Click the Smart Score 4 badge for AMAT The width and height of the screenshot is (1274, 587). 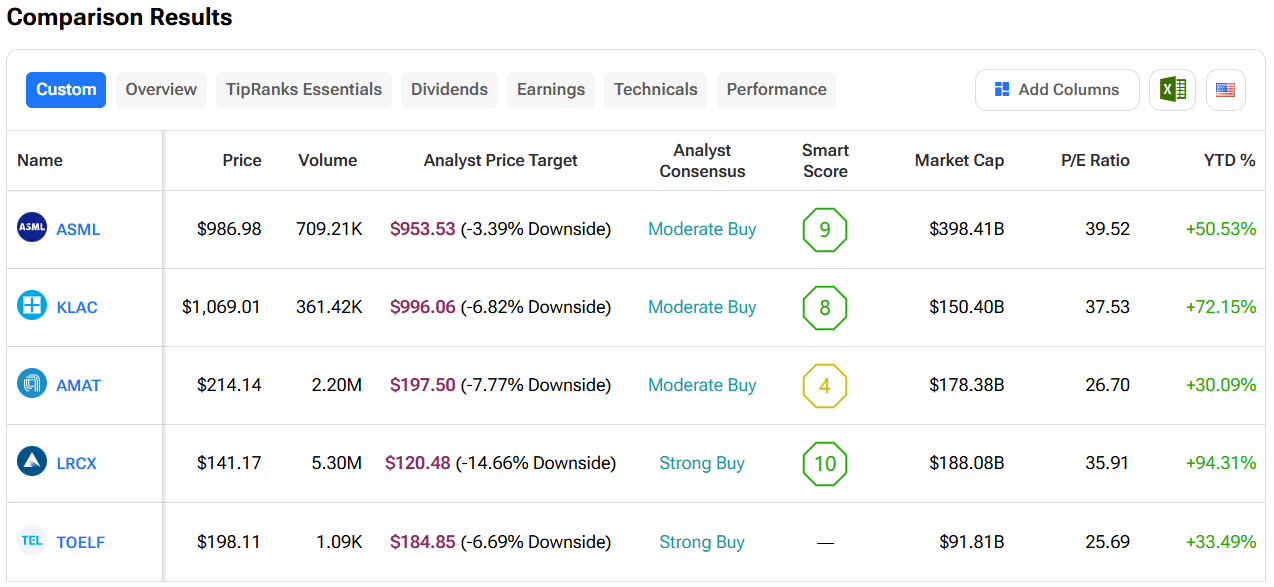pyautogui.click(x=824, y=385)
